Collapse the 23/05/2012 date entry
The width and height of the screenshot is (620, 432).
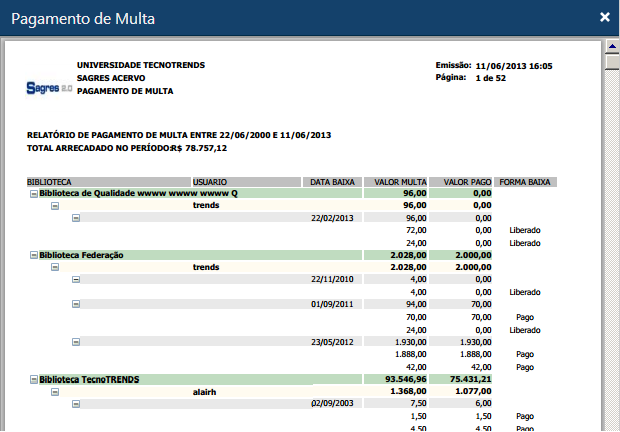point(76,341)
